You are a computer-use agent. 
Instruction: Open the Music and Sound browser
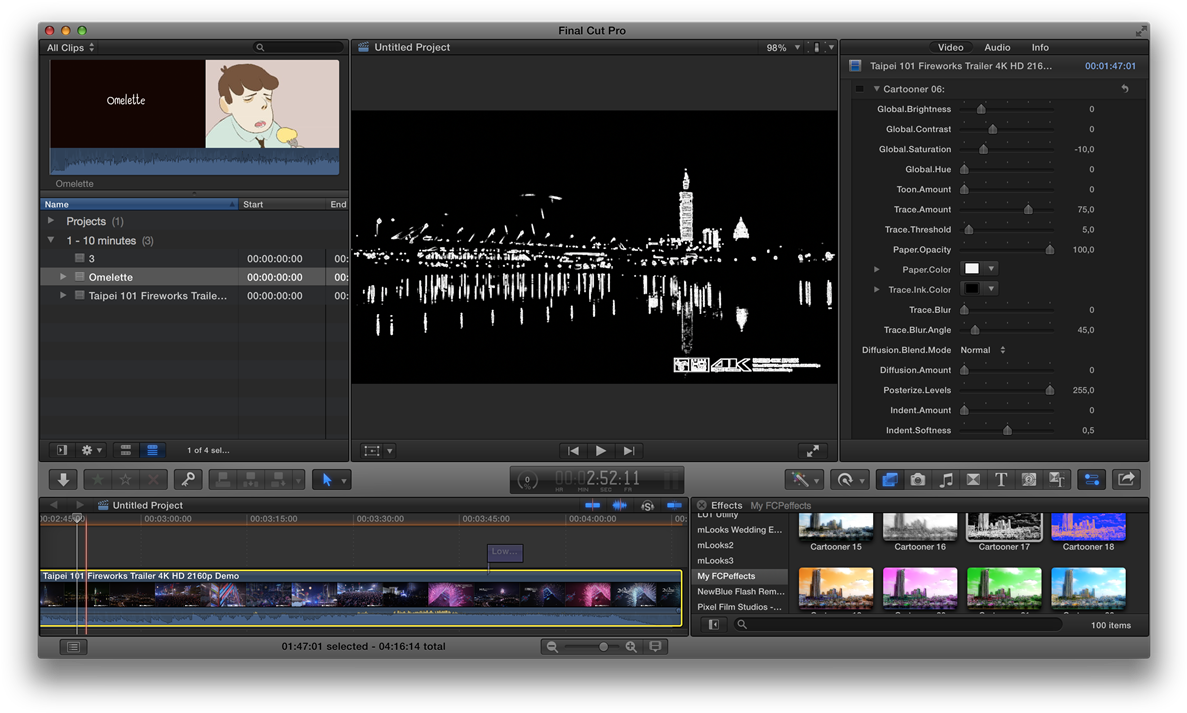(x=946, y=479)
